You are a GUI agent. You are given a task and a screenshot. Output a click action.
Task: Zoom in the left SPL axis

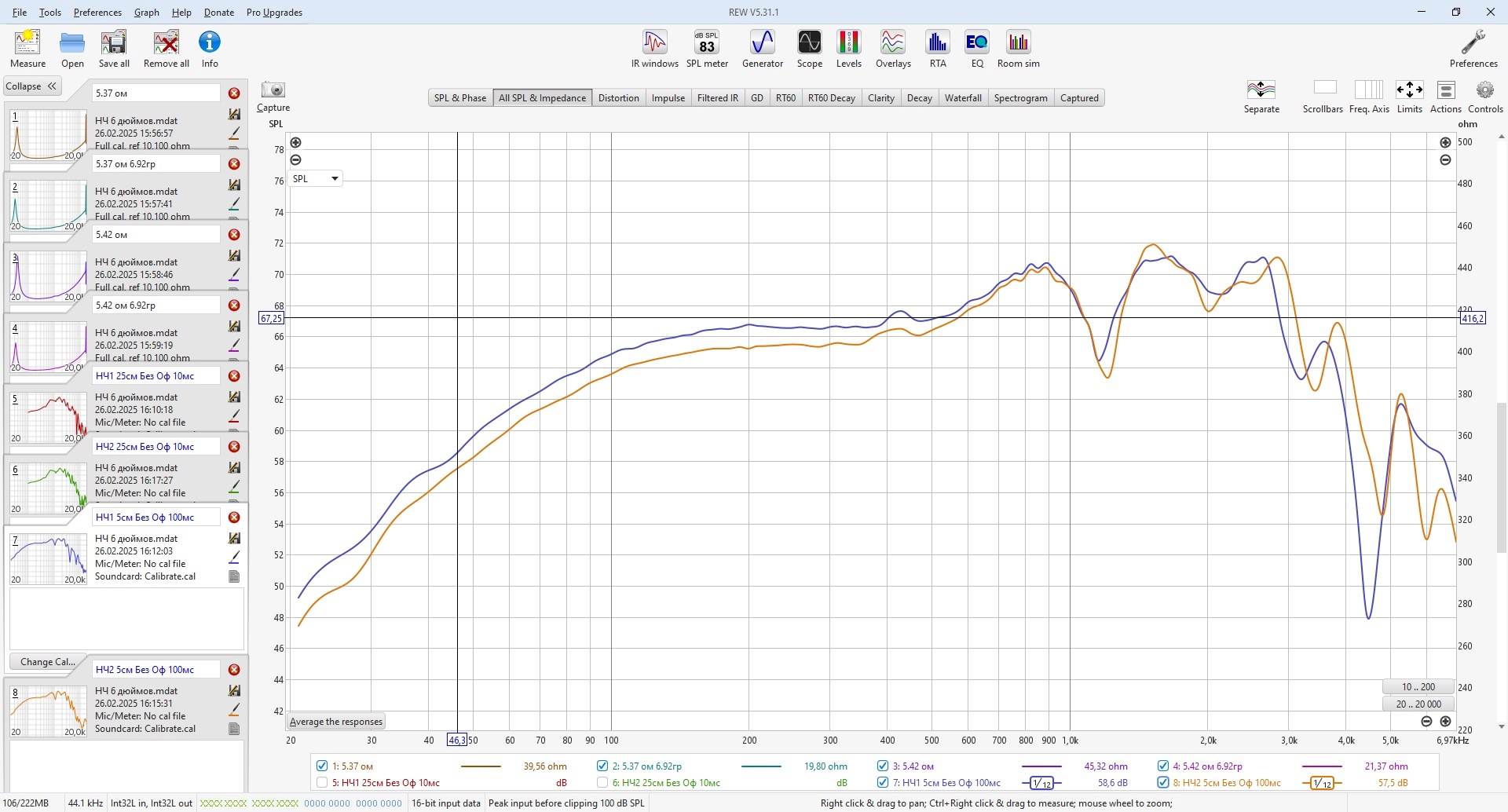pos(295,142)
